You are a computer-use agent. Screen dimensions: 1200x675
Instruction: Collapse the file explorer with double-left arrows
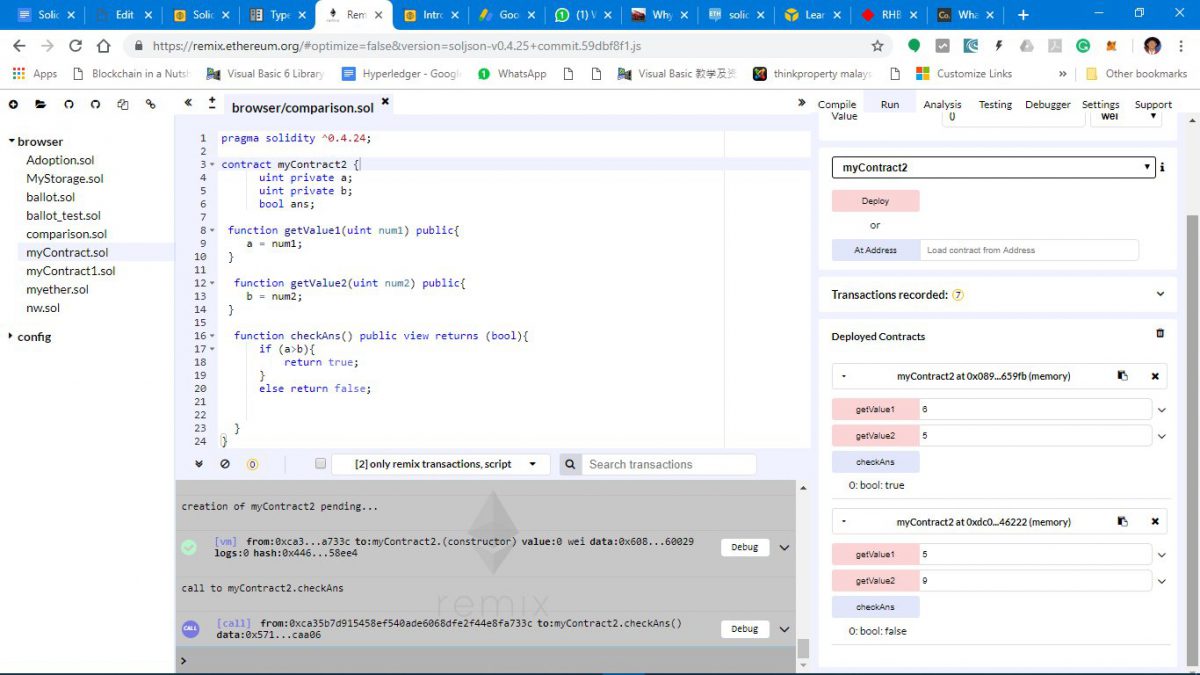pos(188,103)
